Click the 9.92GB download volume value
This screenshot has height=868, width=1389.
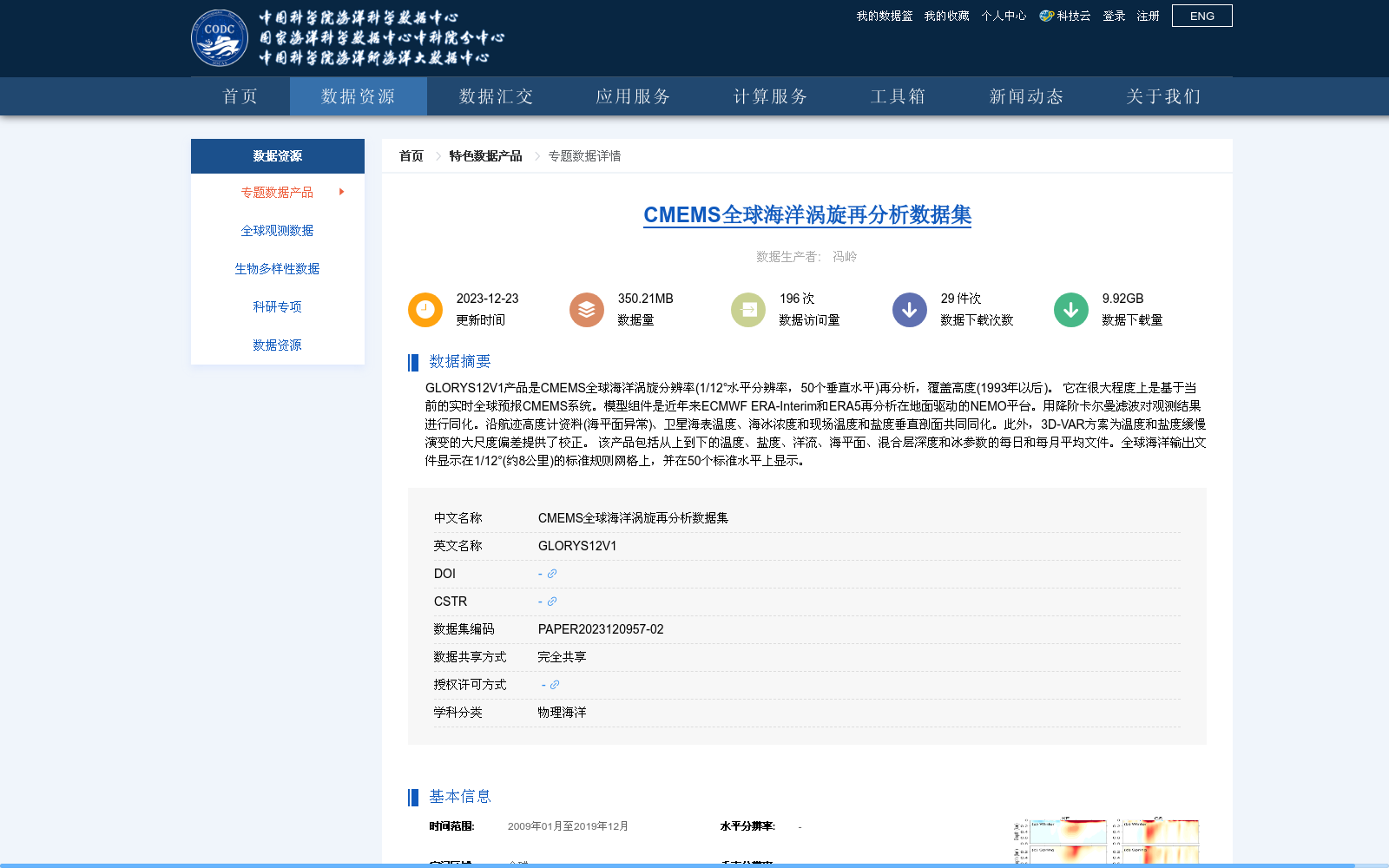(x=1123, y=299)
